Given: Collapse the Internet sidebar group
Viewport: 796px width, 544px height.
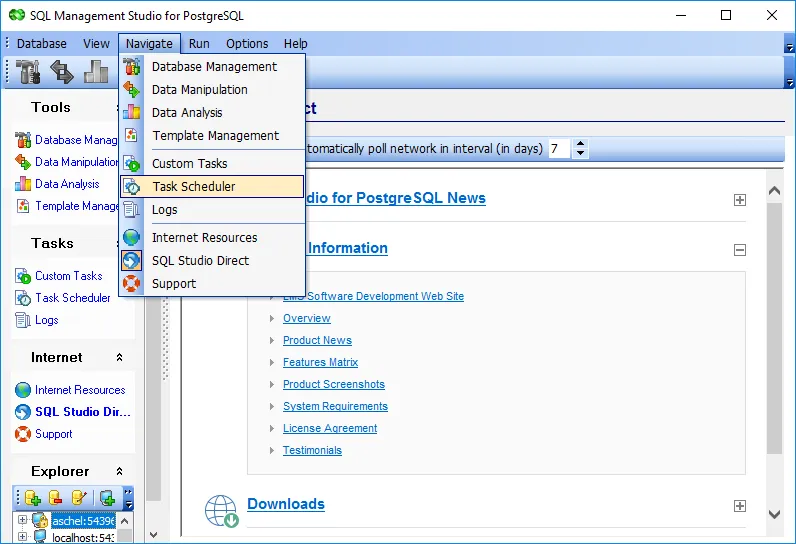Looking at the screenshot, I should [x=119, y=357].
